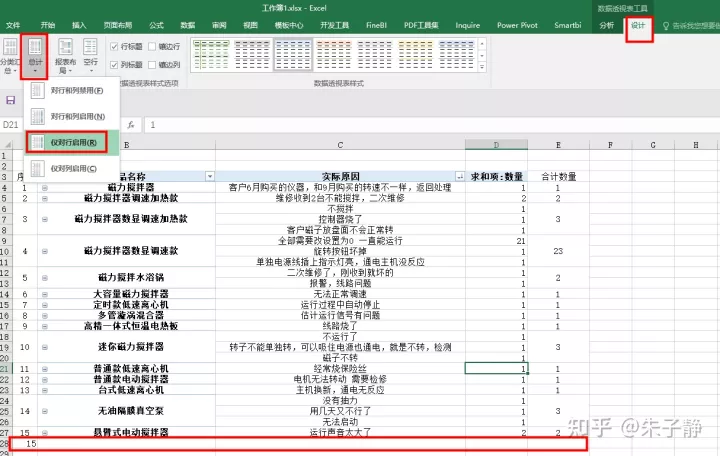Choose 对行和列启用(N) menu option
720x456 pixels.
pyautogui.click(x=72, y=116)
